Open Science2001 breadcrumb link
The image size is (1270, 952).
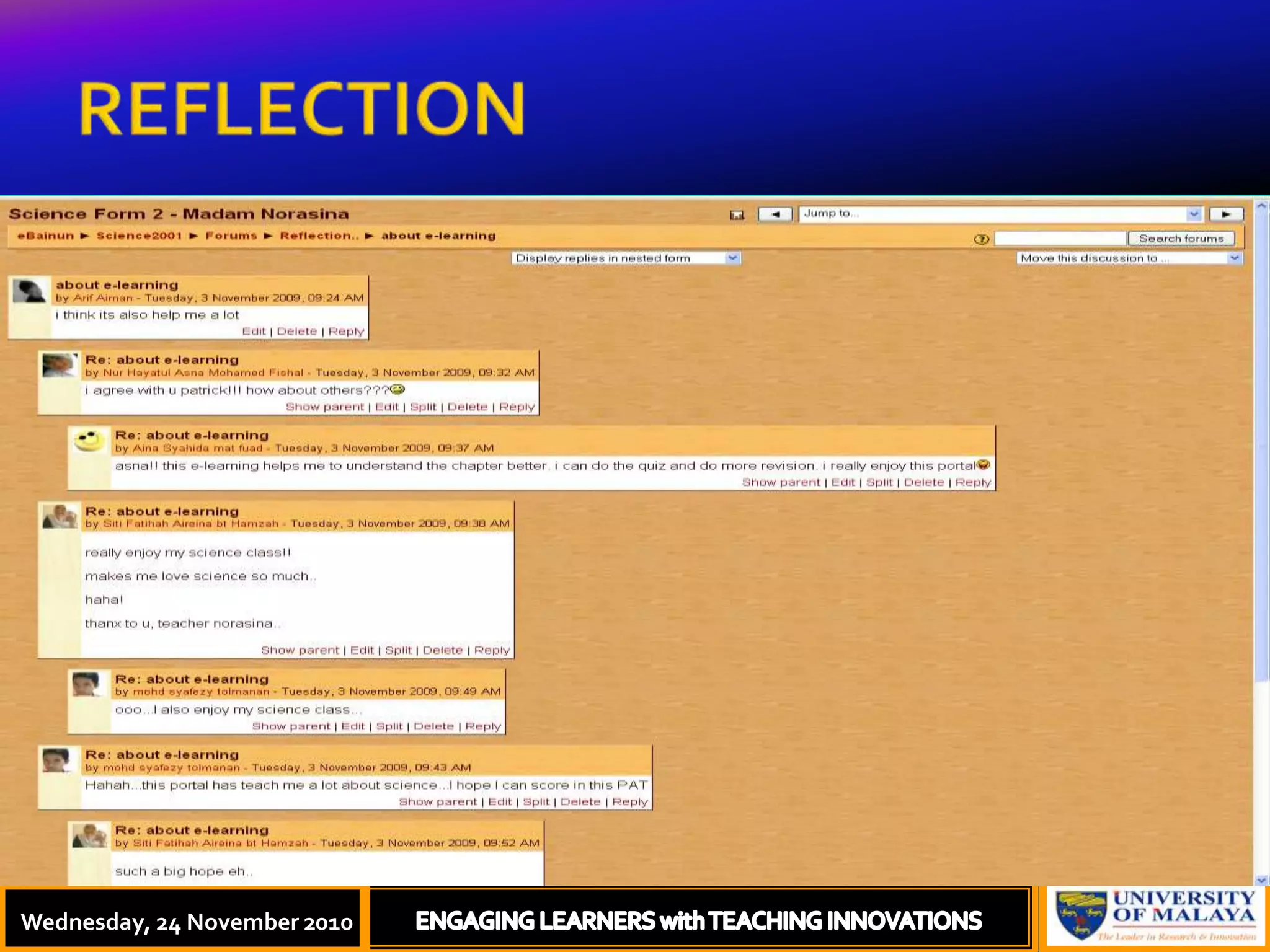tap(140, 236)
